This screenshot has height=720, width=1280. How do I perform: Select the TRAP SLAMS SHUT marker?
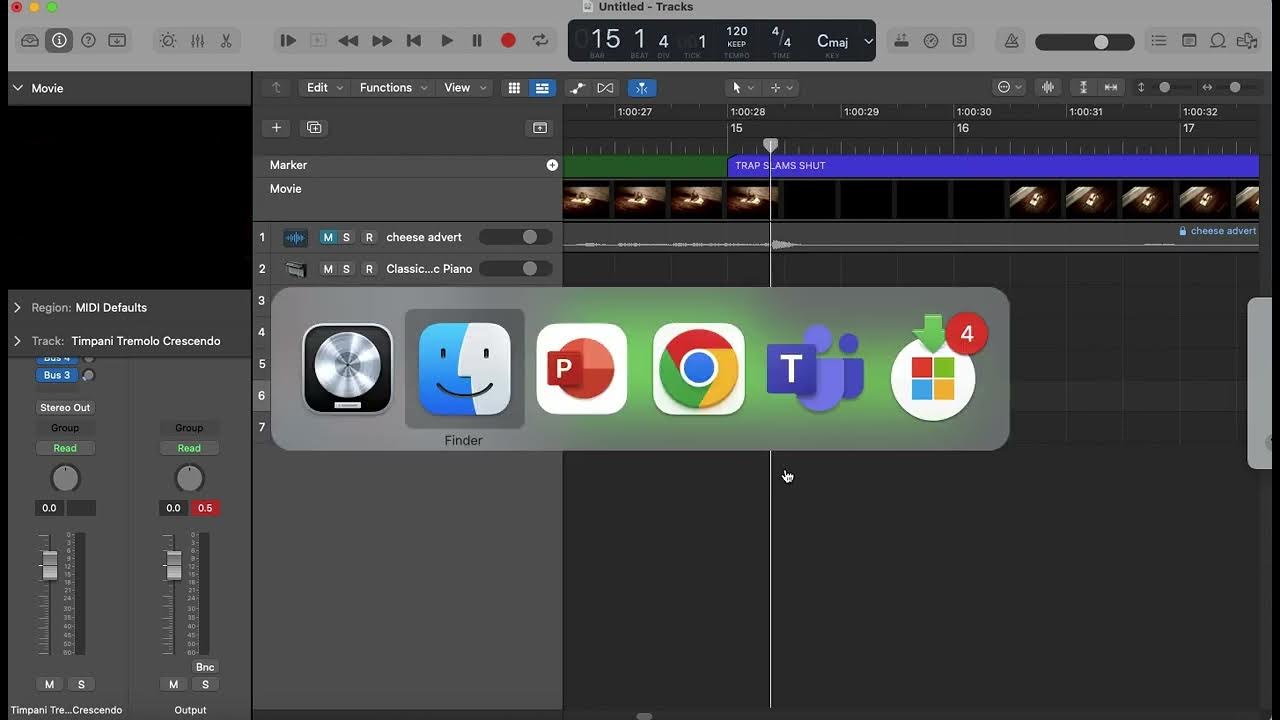pyautogui.click(x=992, y=165)
